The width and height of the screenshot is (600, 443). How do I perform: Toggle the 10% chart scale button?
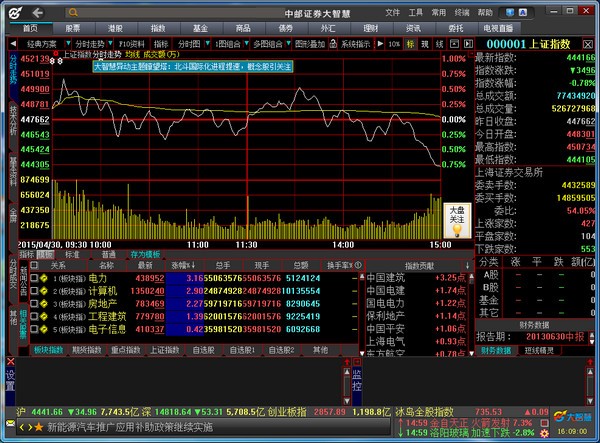[x=394, y=44]
